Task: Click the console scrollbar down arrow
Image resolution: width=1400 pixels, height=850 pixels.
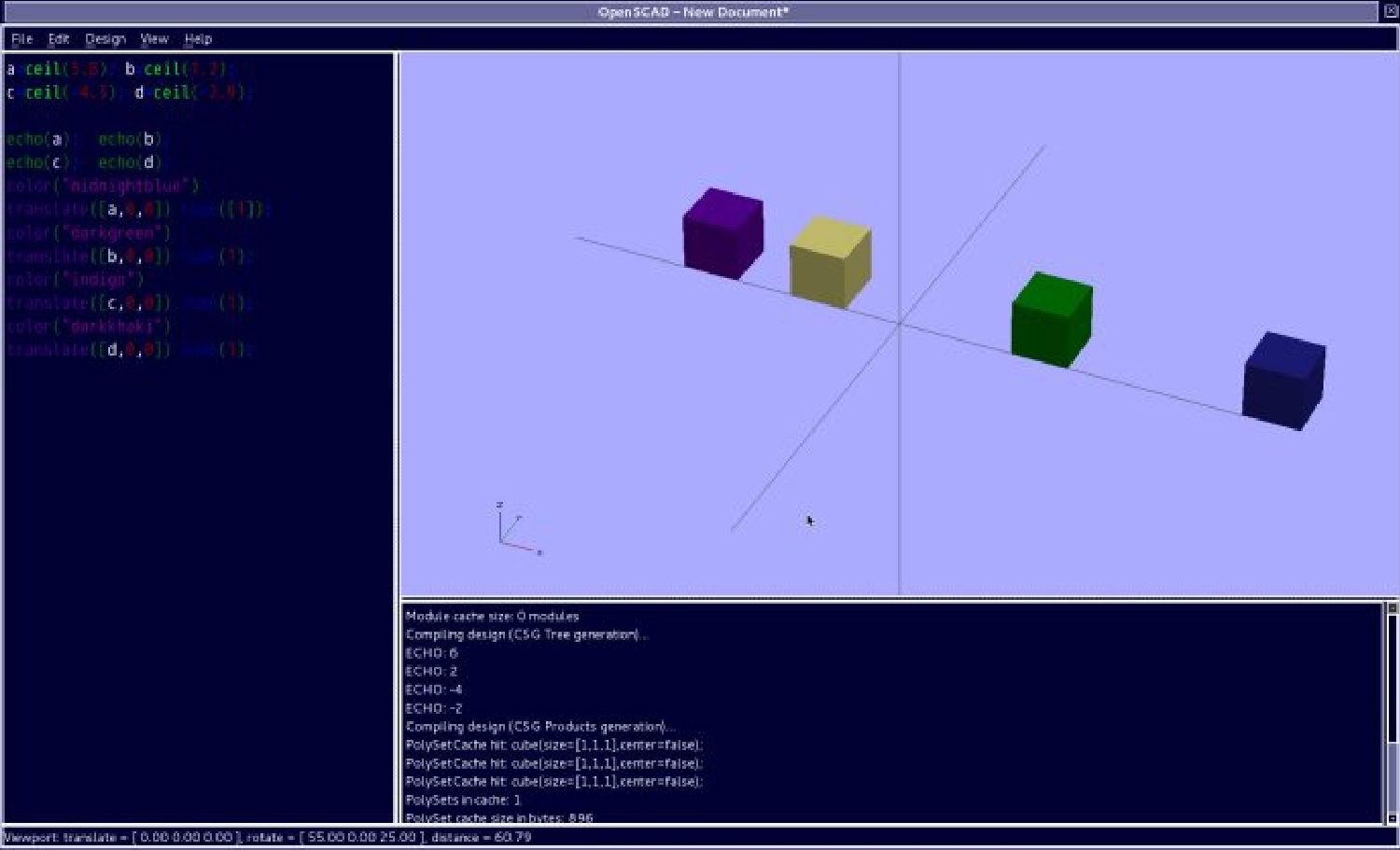Action: (x=1392, y=818)
